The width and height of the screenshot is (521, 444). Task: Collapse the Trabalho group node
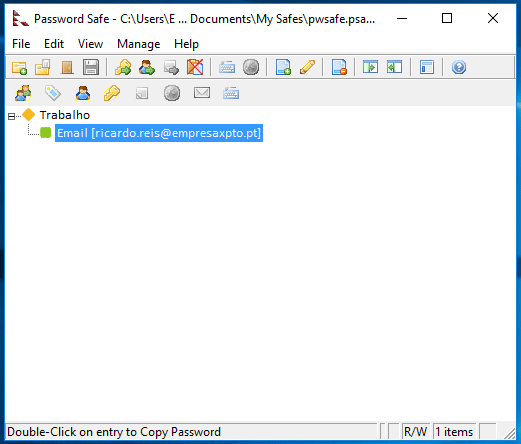(x=11, y=116)
